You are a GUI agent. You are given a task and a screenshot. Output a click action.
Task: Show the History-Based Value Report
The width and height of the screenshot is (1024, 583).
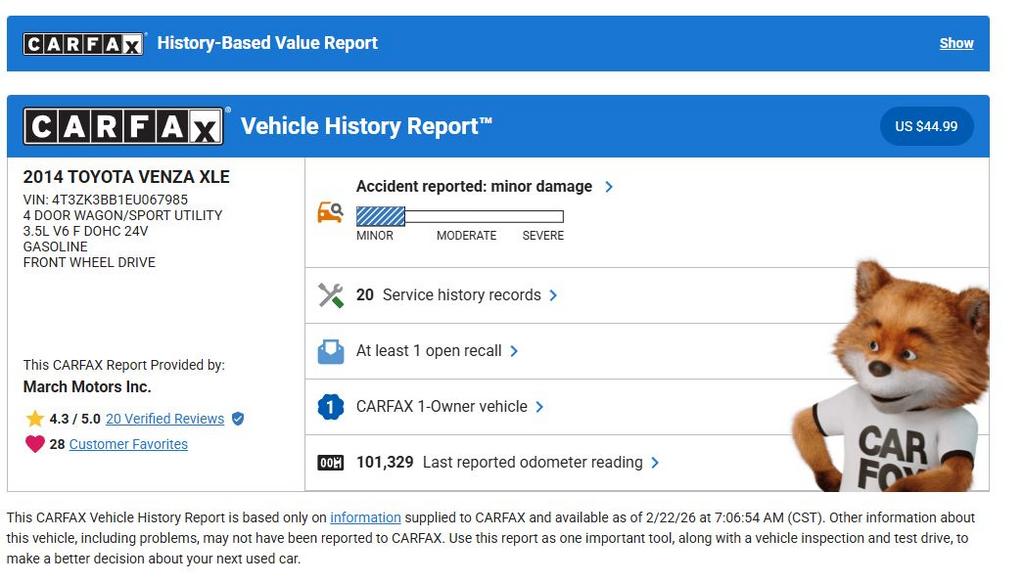[956, 43]
